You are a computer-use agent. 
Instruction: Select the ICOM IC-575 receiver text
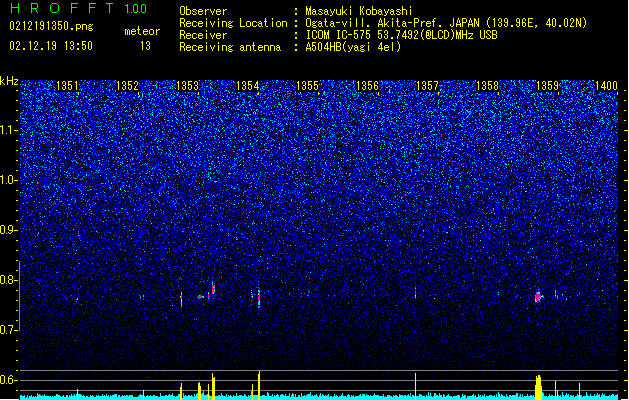[x=401, y=35]
